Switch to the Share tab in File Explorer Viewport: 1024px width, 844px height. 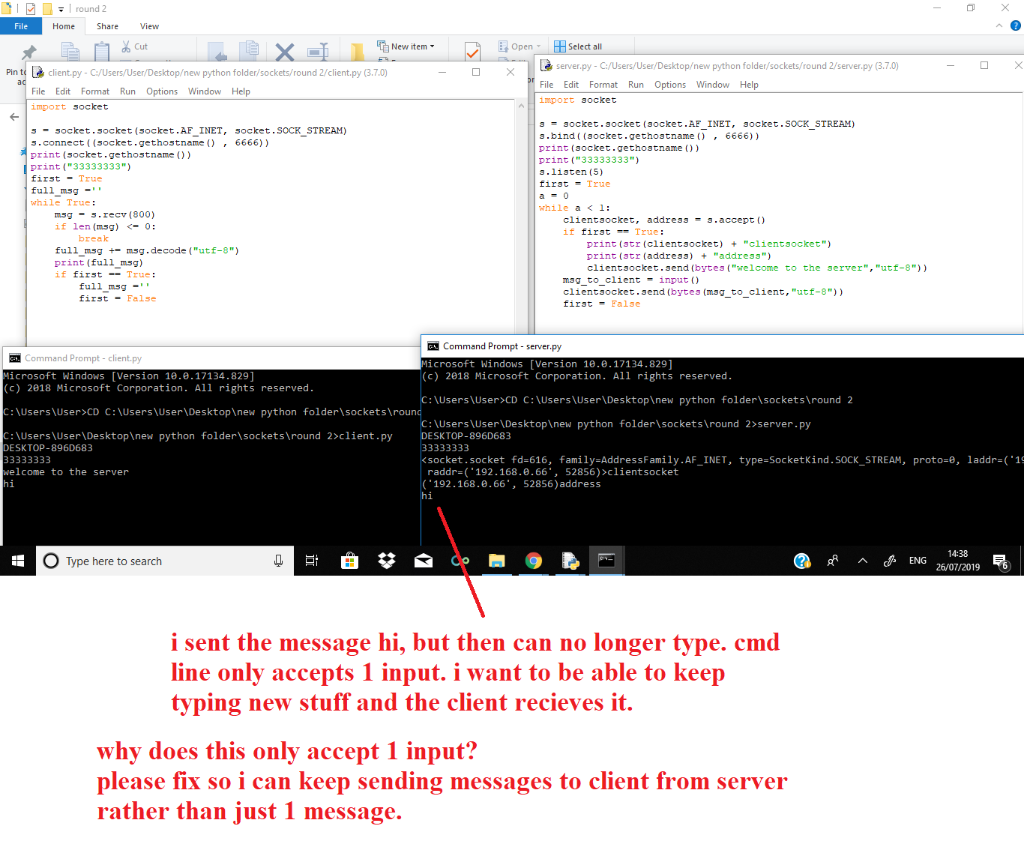coord(107,26)
